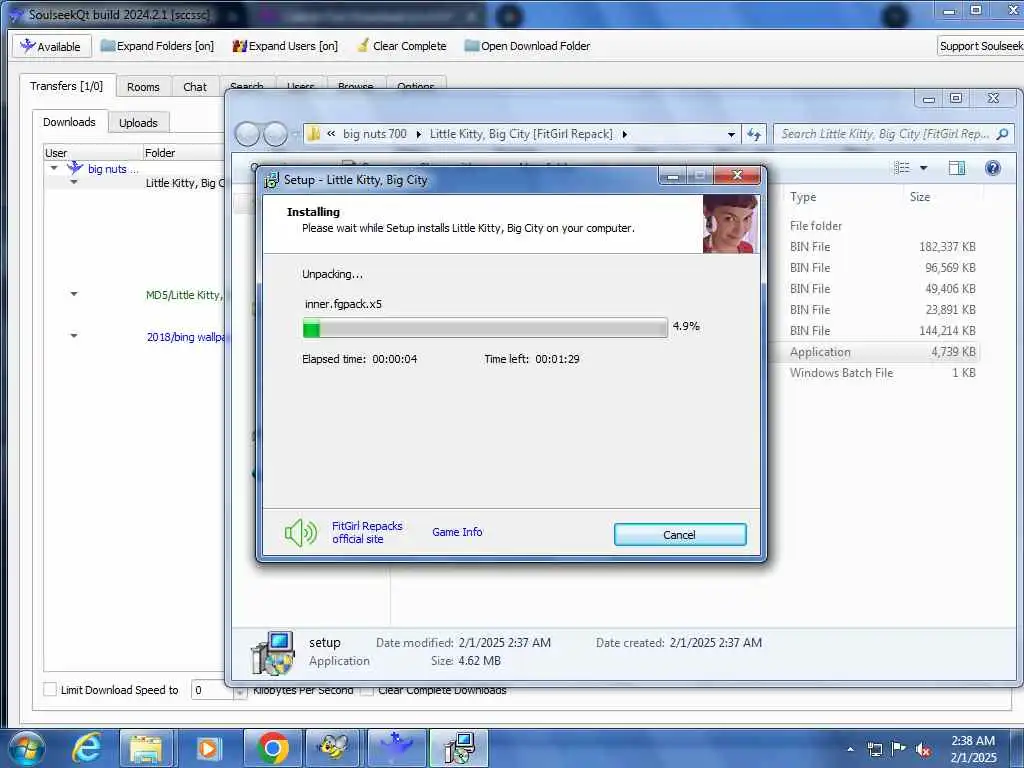
Task: Select the 2018/bing wallpaper folder entry
Action: click(x=185, y=337)
